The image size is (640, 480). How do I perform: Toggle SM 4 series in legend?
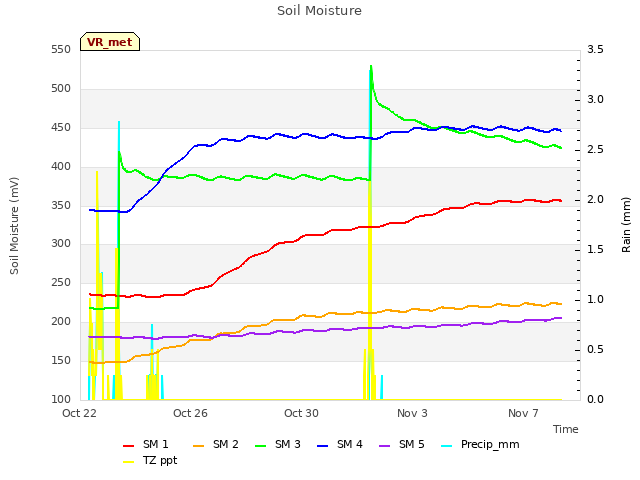[x=340, y=444]
